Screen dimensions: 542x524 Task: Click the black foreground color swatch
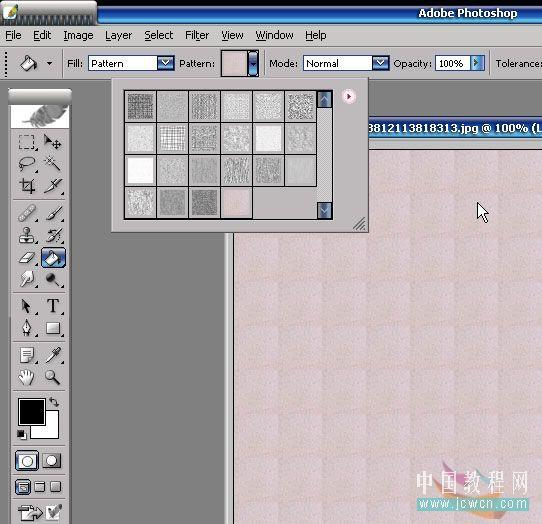point(32,411)
